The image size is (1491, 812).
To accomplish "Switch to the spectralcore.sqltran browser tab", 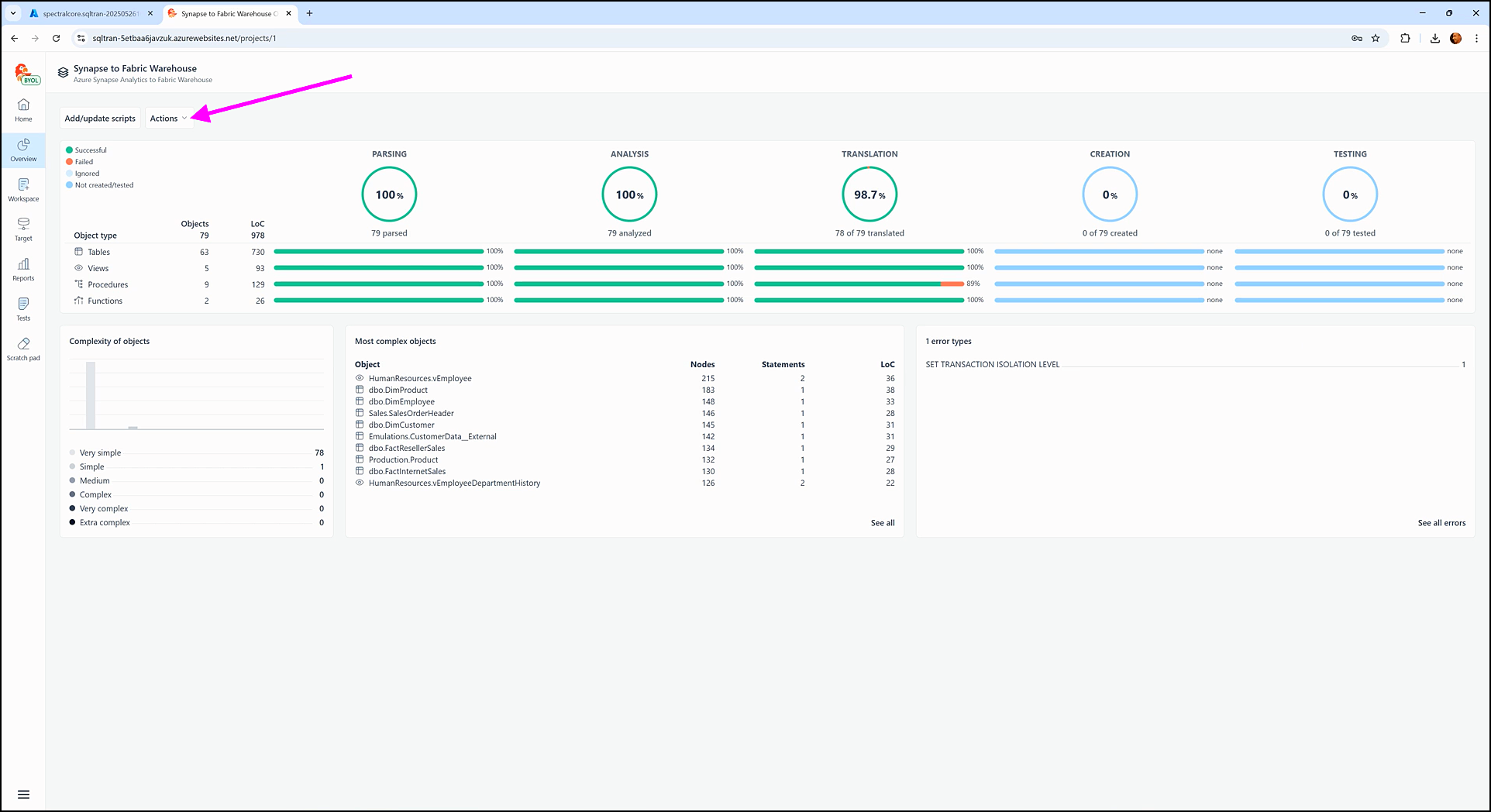I will (91, 14).
